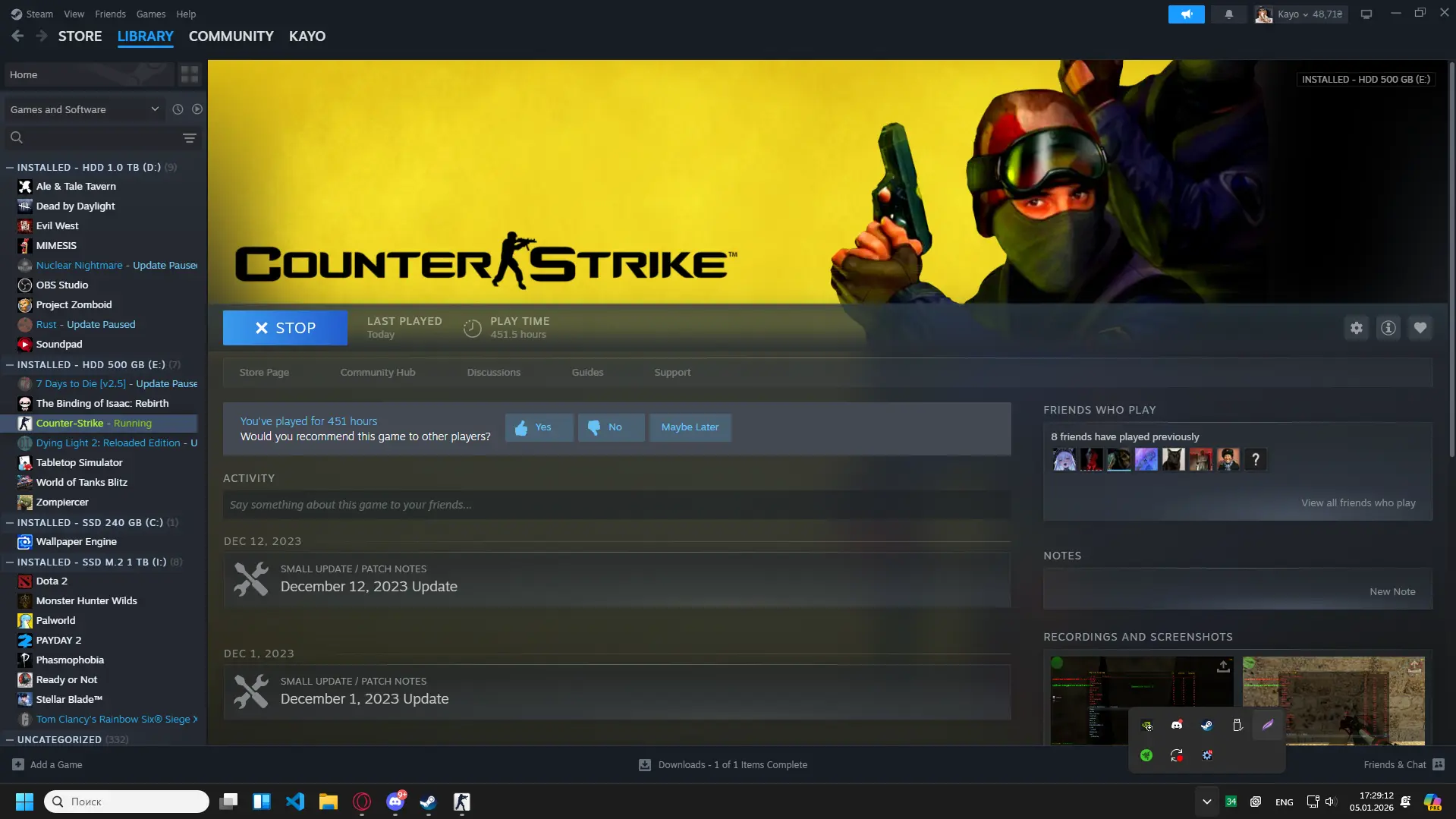Screen dimensions: 1456x819
Task: Open the notifications bell in Steam
Action: pos(1228,14)
